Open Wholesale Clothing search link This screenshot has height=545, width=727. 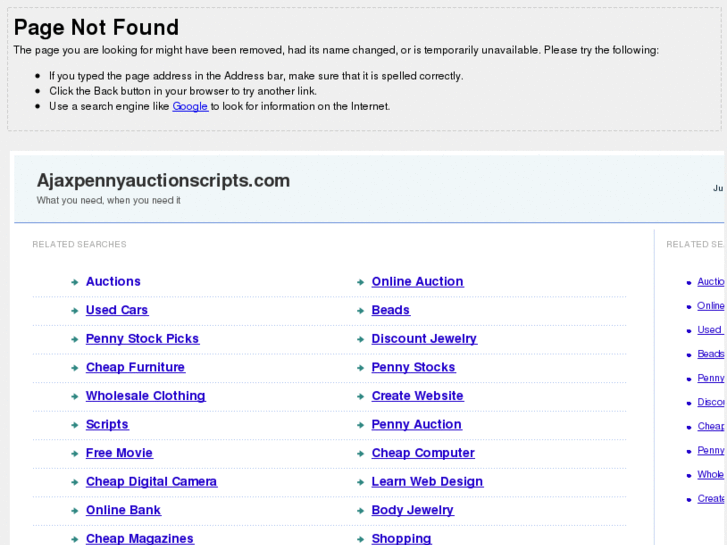[x=145, y=396]
